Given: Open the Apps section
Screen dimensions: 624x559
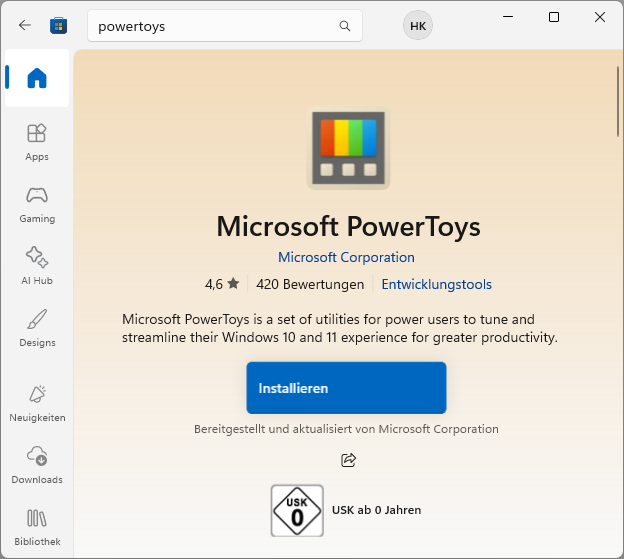Looking at the screenshot, I should pos(37,141).
